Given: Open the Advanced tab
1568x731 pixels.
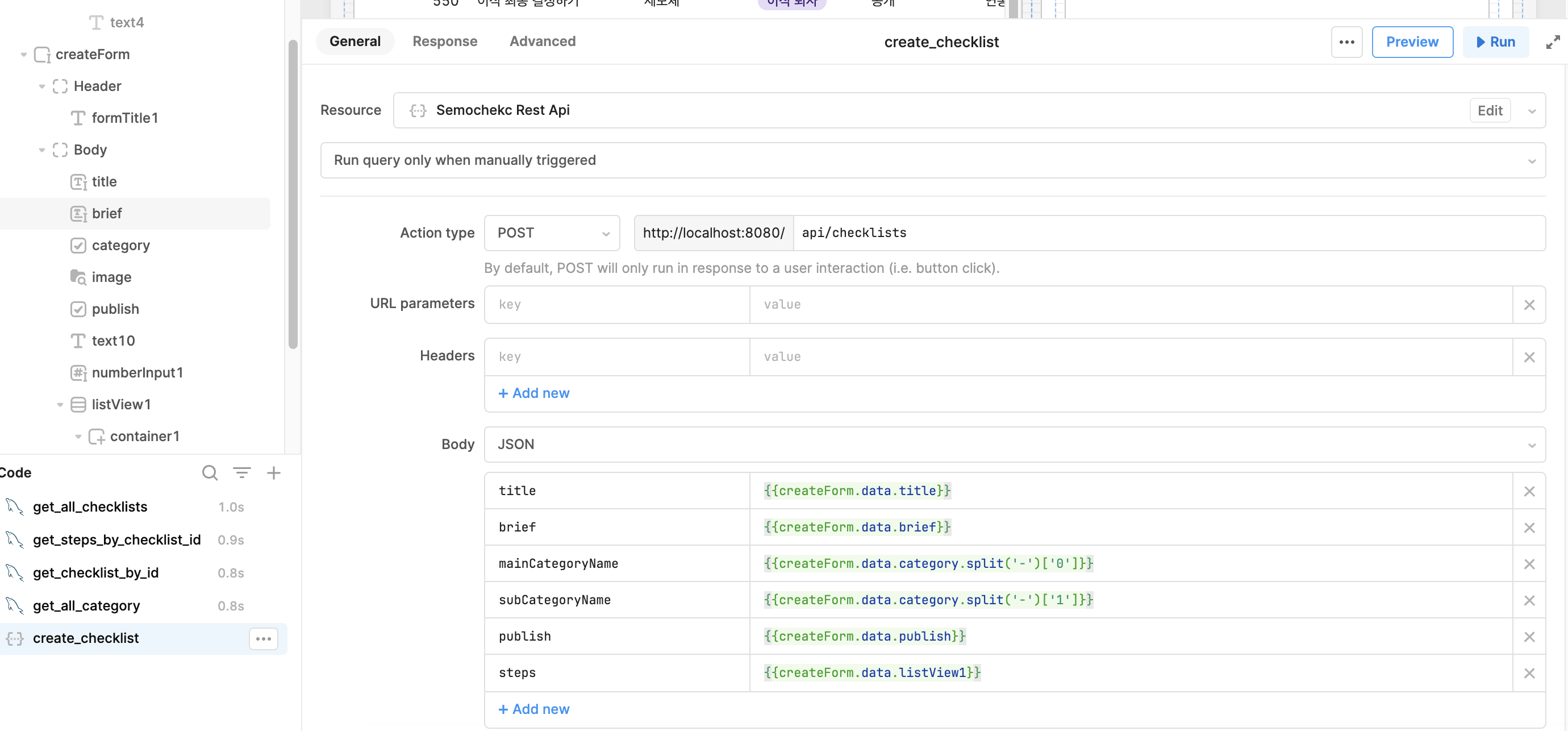Looking at the screenshot, I should [542, 41].
